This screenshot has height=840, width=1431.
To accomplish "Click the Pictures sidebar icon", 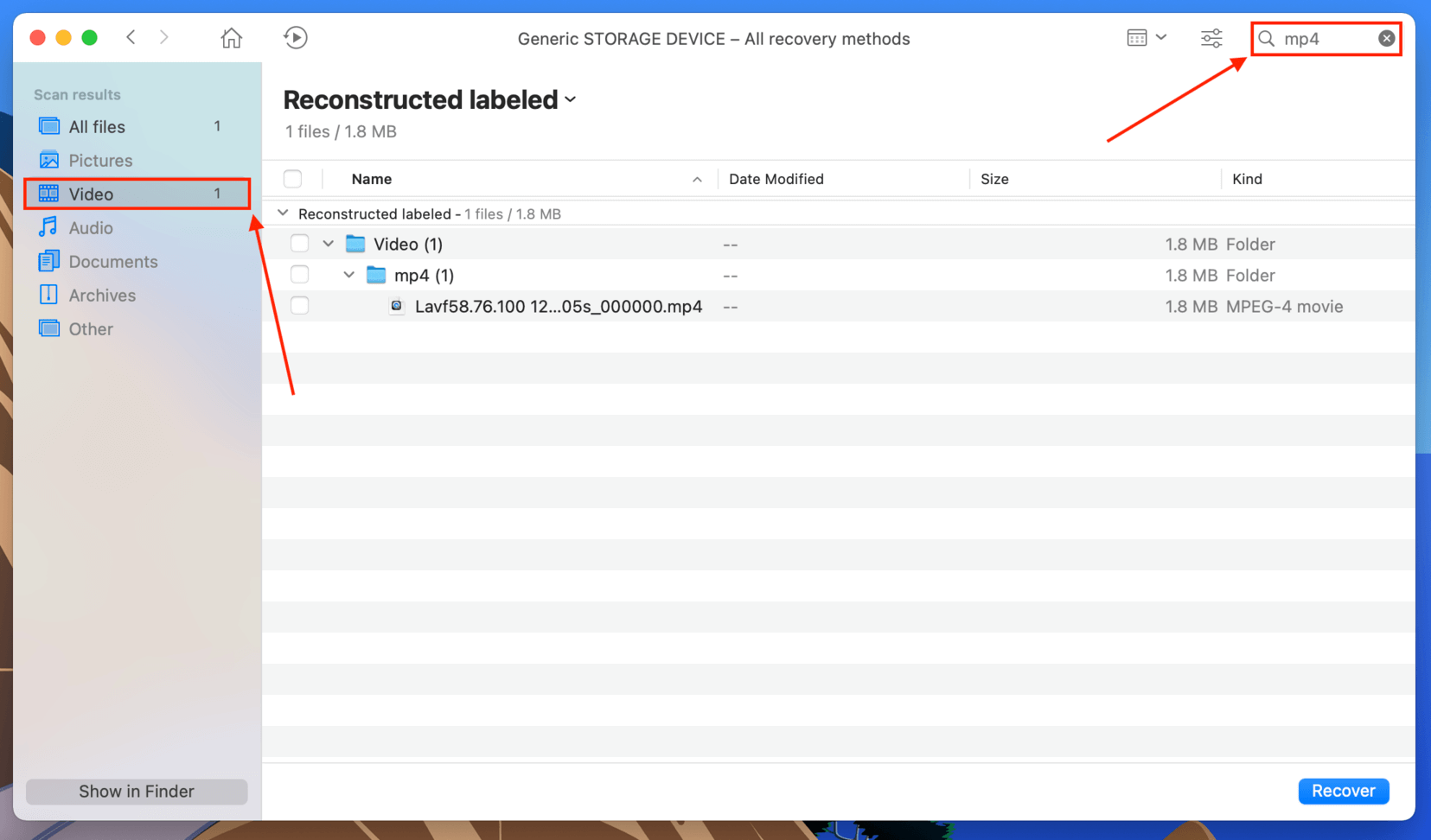I will (49, 160).
